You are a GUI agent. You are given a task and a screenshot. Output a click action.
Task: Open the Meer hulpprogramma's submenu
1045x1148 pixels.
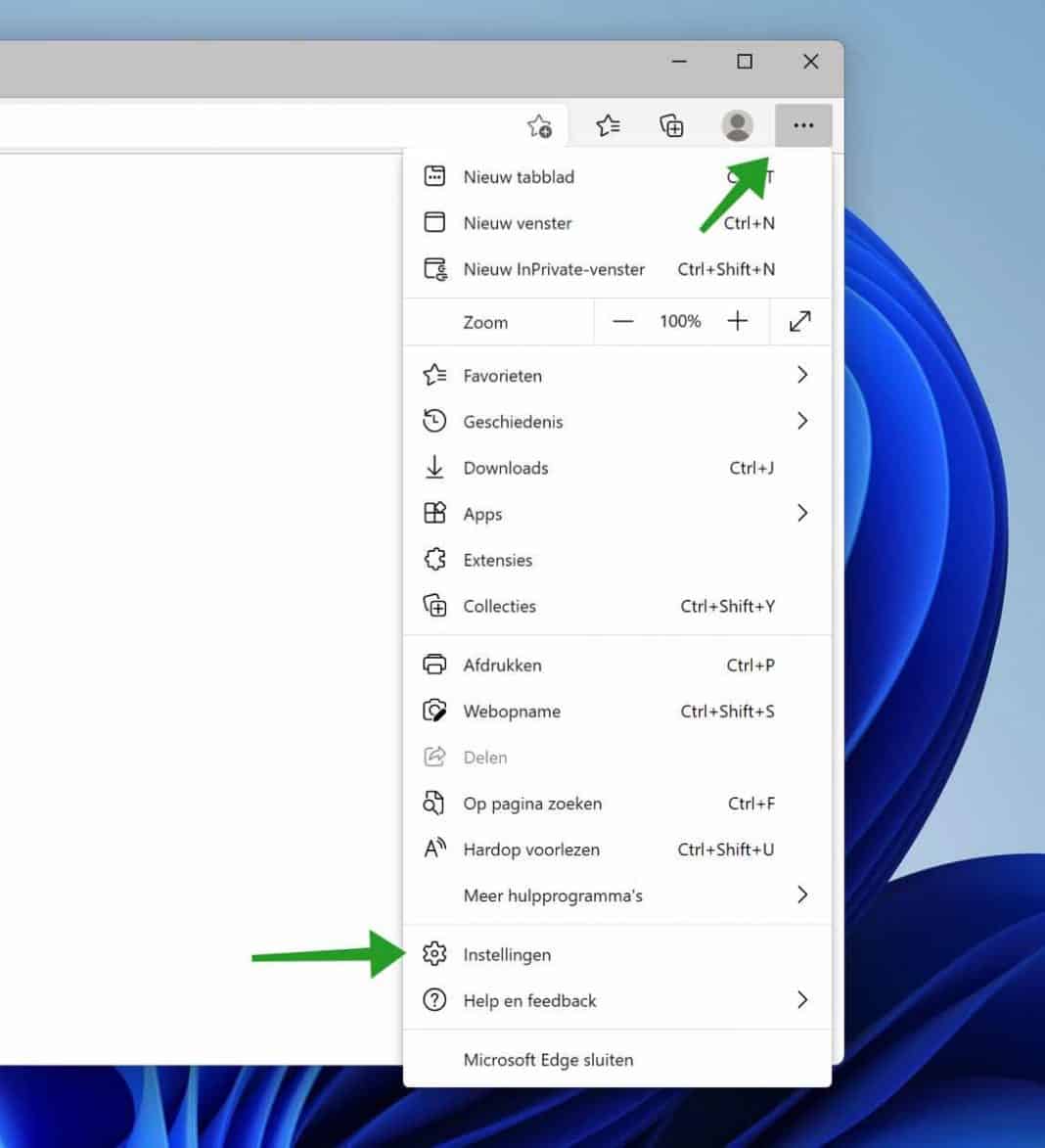802,895
